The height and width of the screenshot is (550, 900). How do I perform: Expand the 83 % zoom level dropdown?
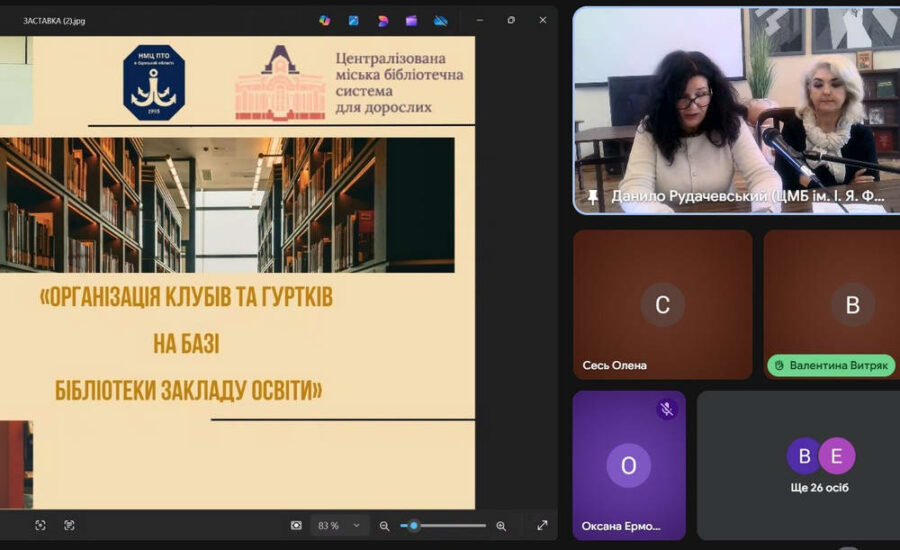point(356,526)
